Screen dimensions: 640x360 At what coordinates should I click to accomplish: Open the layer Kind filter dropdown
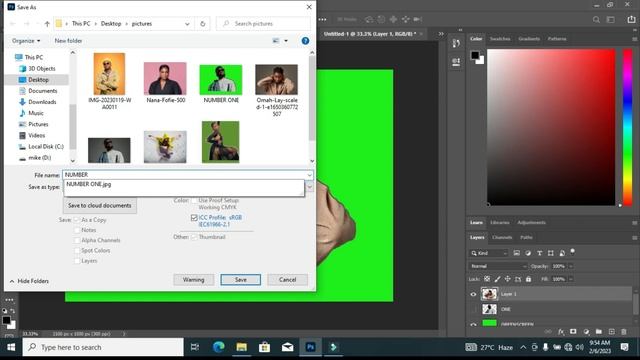489,253
